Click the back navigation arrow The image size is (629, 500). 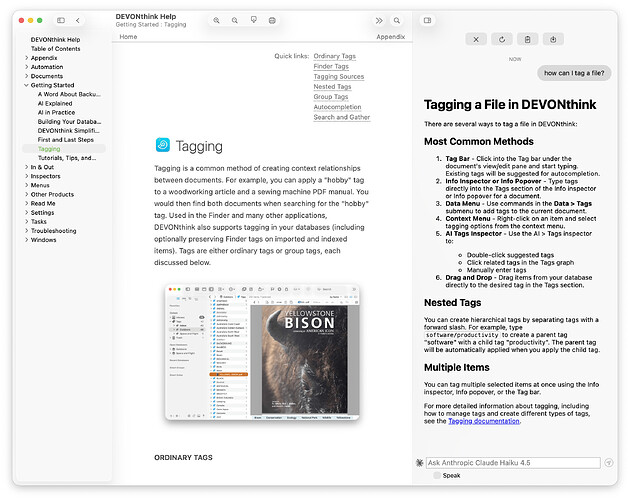78,20
